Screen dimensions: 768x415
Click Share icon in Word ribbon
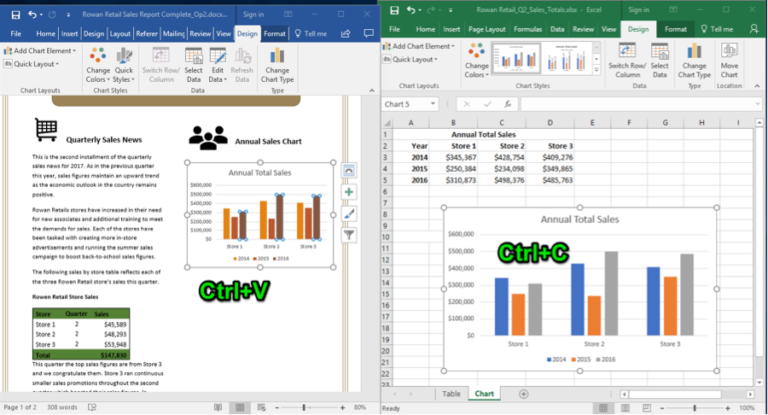click(x=346, y=33)
